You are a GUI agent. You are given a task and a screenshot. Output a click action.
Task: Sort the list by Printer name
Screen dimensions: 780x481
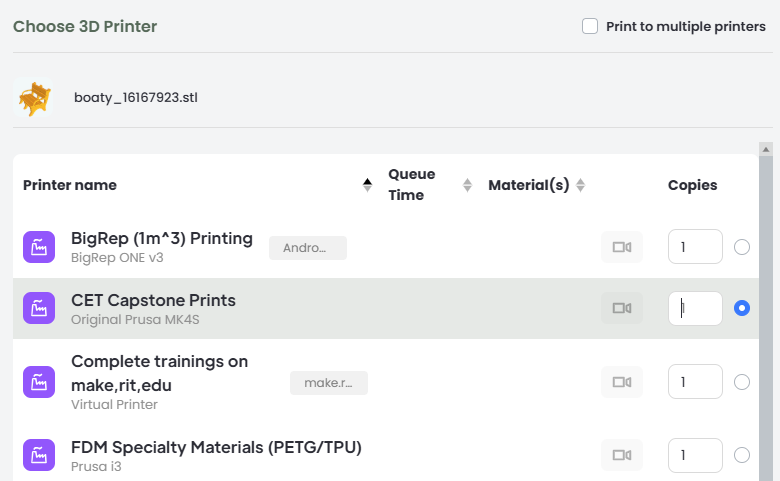click(x=367, y=185)
